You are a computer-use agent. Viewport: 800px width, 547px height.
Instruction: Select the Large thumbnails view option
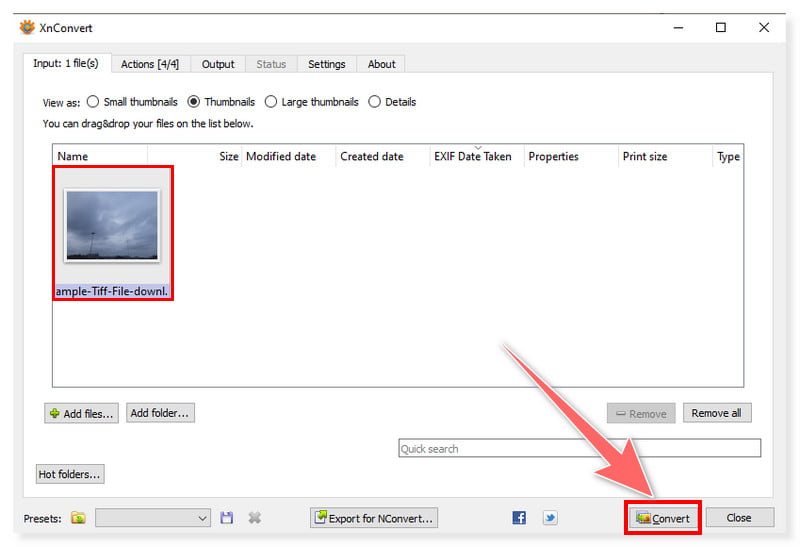tap(271, 102)
